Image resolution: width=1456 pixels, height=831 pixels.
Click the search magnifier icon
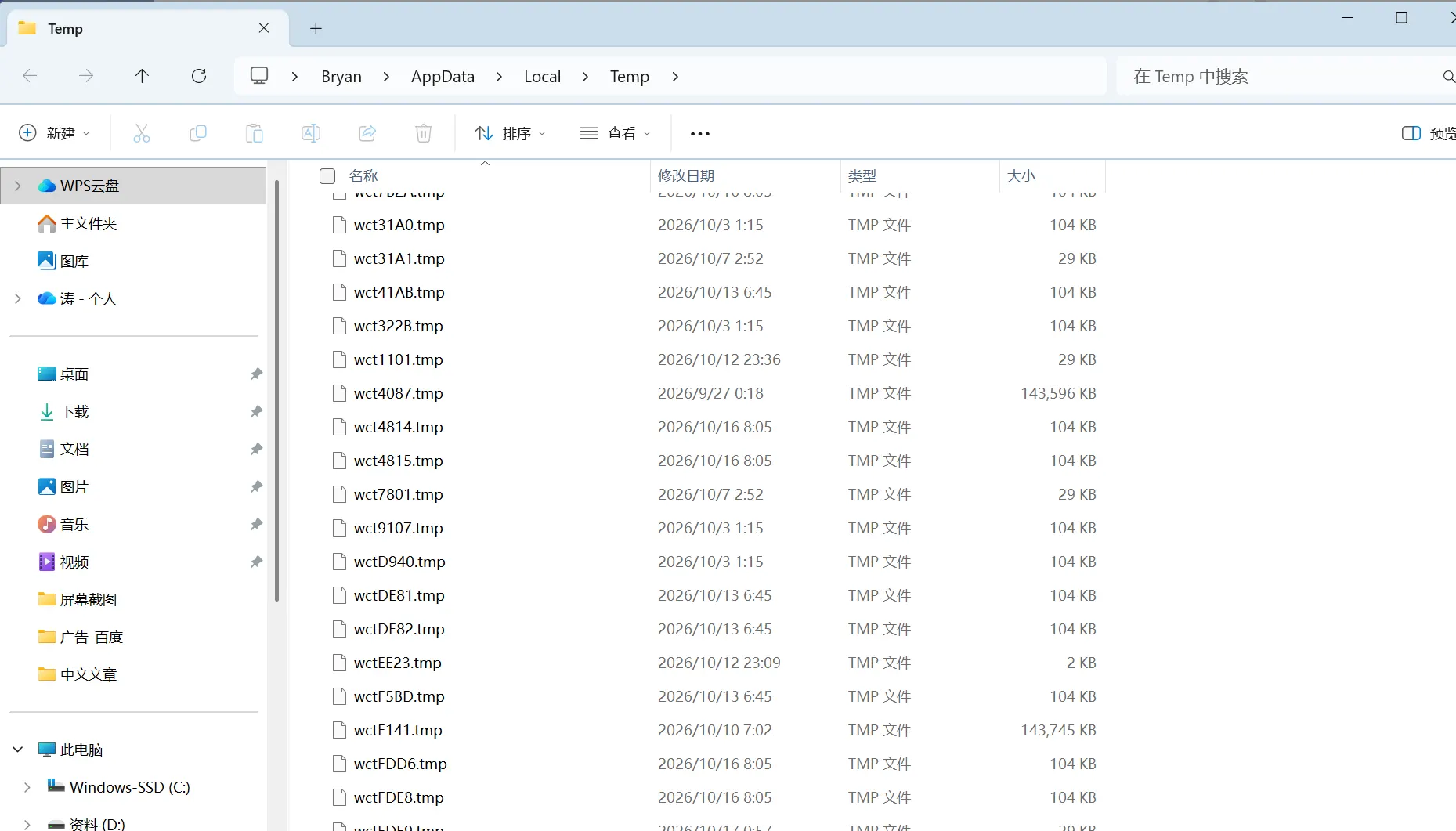pos(1448,76)
